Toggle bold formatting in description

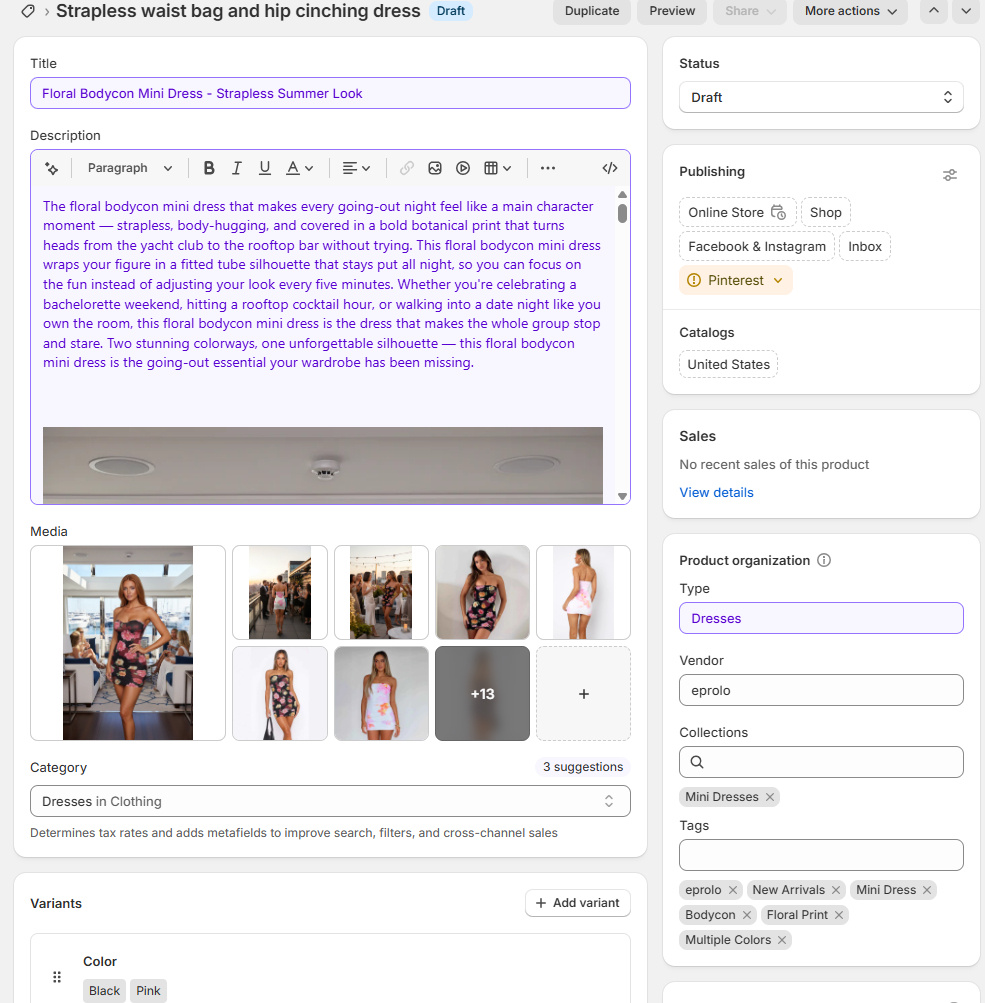pyautogui.click(x=209, y=168)
